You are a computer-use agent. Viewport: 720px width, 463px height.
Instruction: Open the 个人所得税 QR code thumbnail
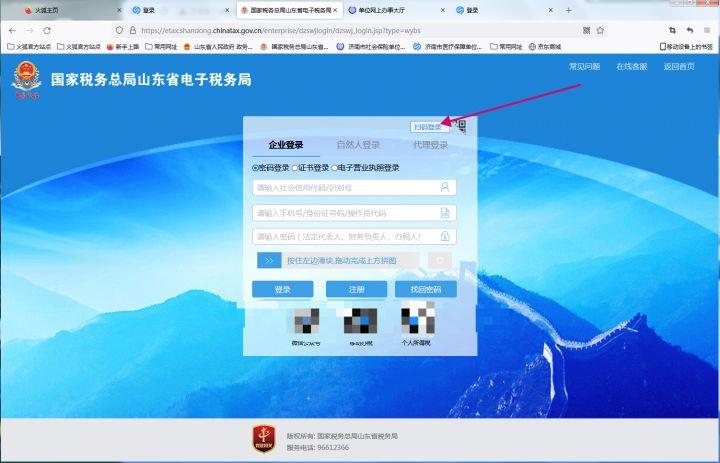417,320
